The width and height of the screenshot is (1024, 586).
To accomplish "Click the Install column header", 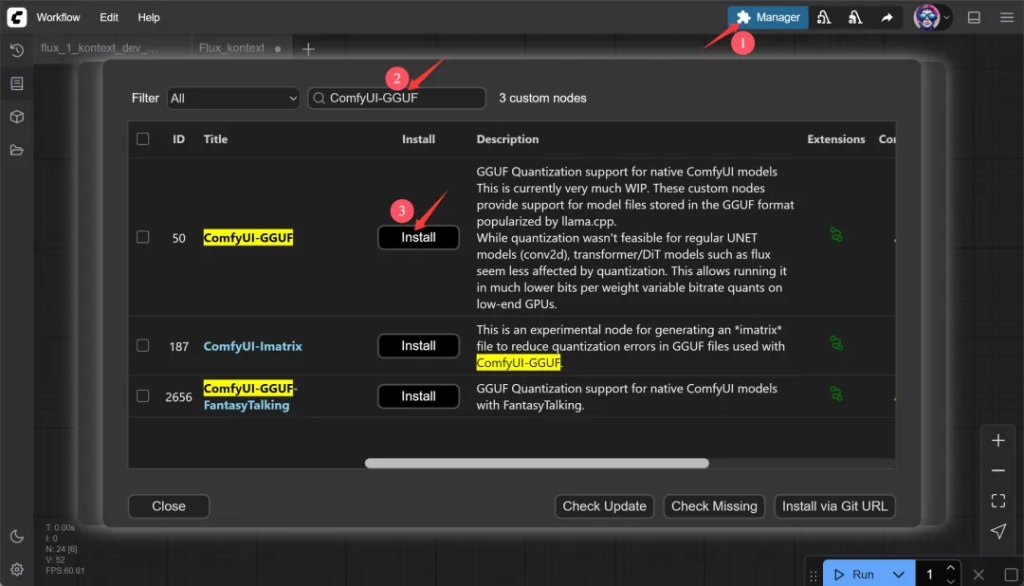I will pyautogui.click(x=418, y=139).
